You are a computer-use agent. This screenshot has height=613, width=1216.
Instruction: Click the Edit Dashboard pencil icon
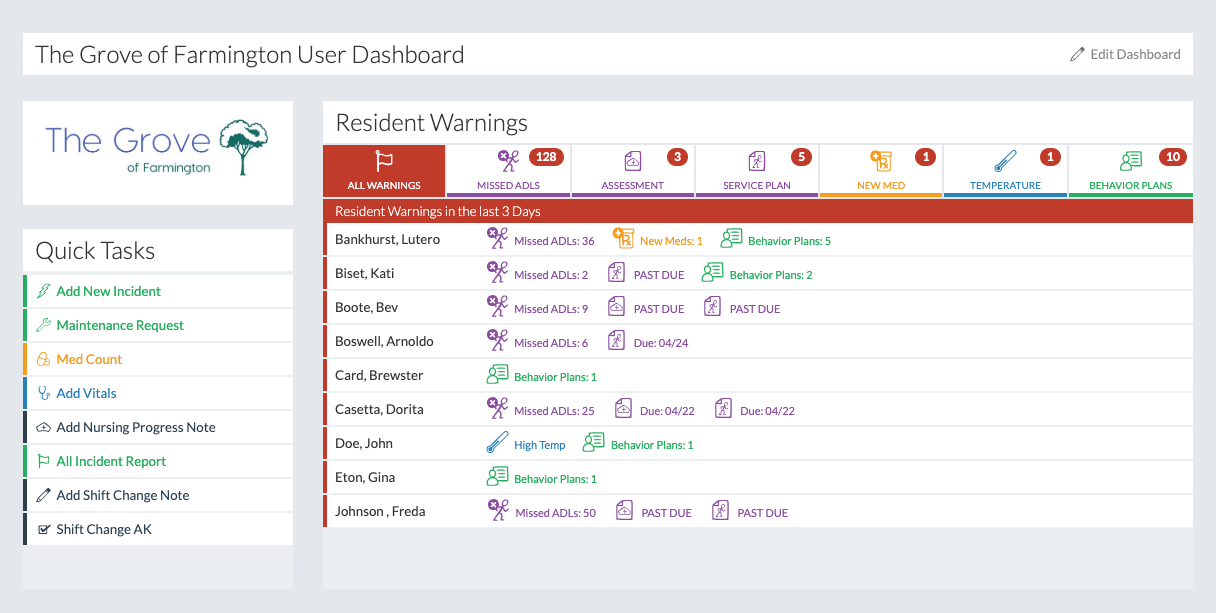(x=1077, y=54)
